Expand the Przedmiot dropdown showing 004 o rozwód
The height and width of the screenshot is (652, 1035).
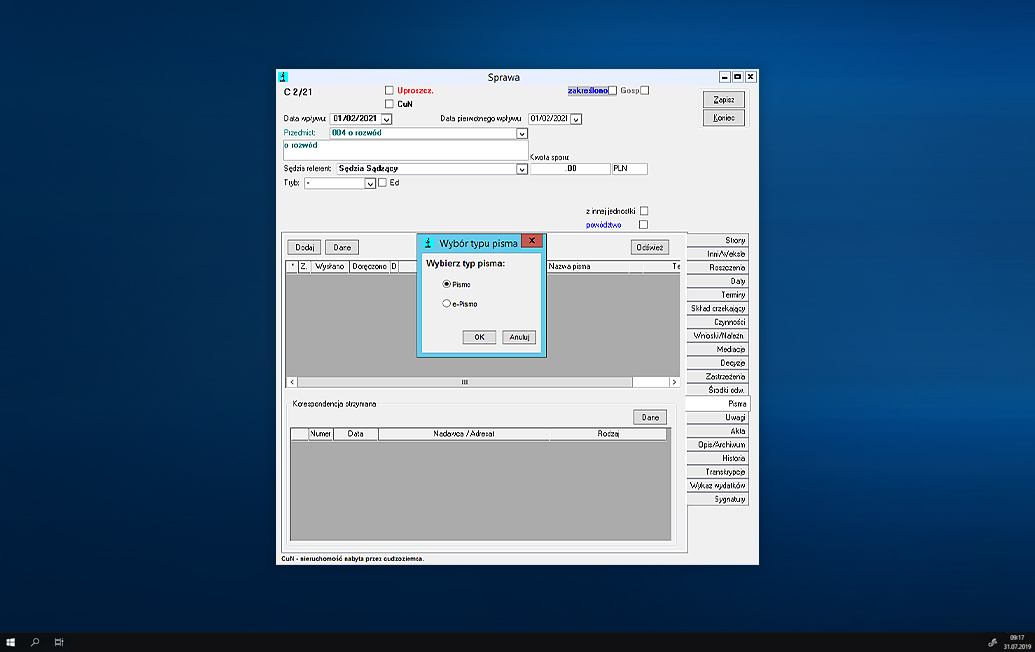522,134
